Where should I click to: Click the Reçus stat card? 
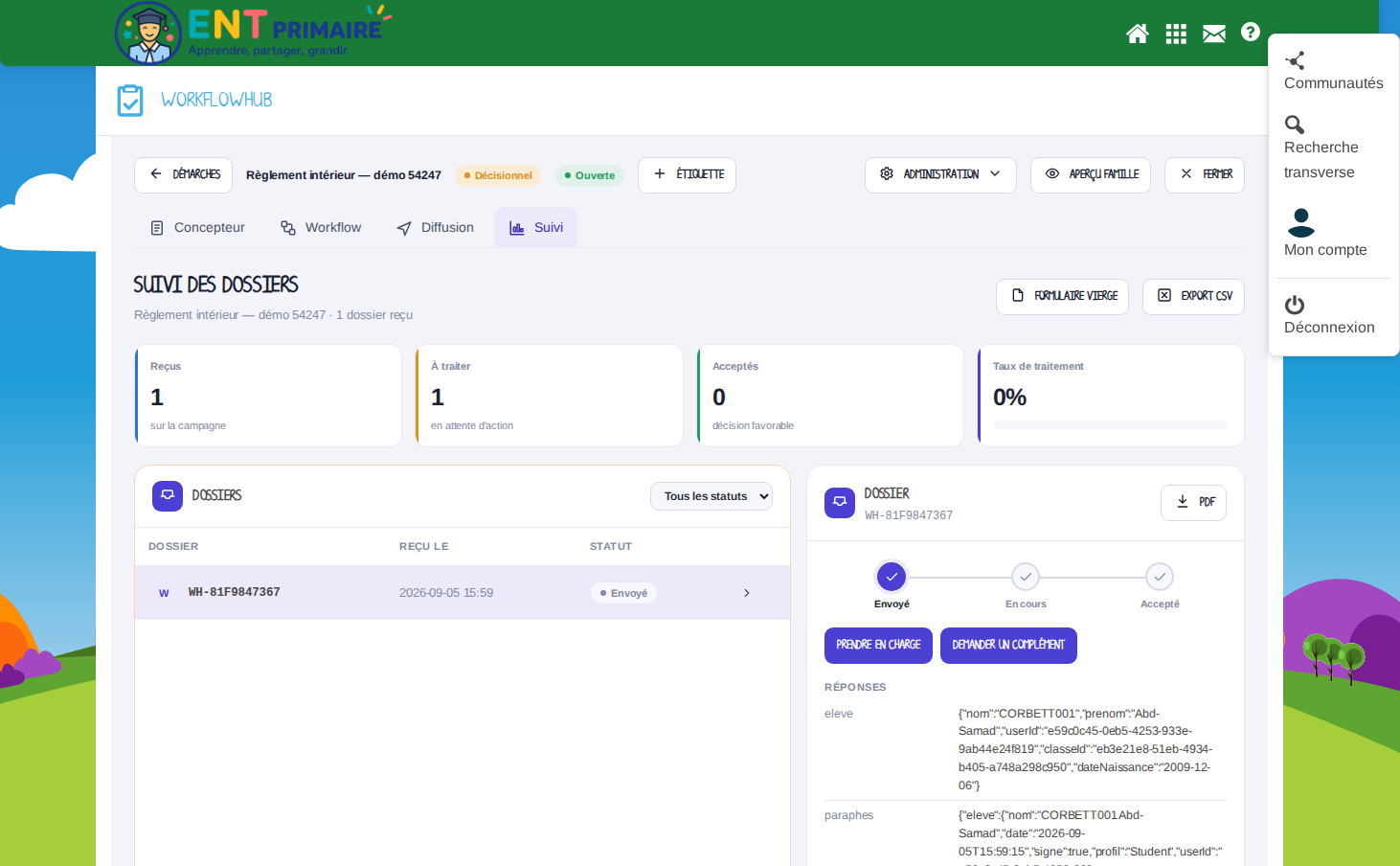[x=268, y=396]
